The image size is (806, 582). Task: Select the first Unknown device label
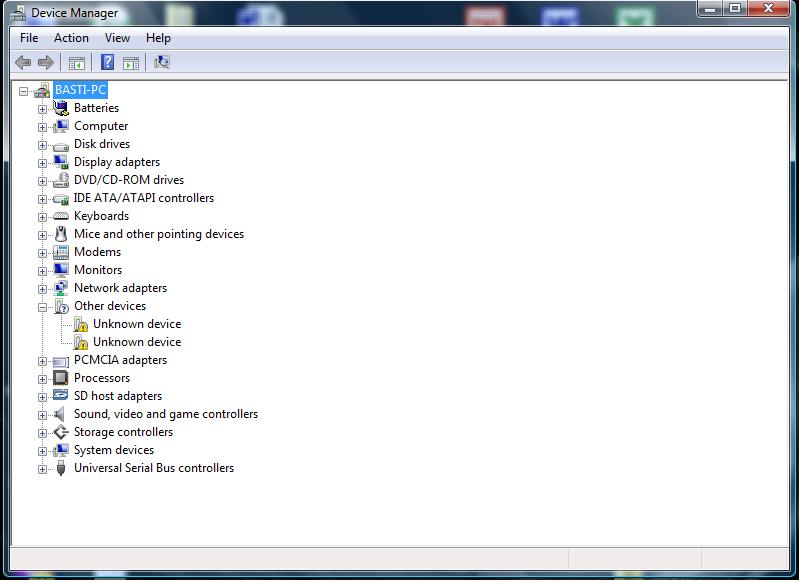(137, 324)
